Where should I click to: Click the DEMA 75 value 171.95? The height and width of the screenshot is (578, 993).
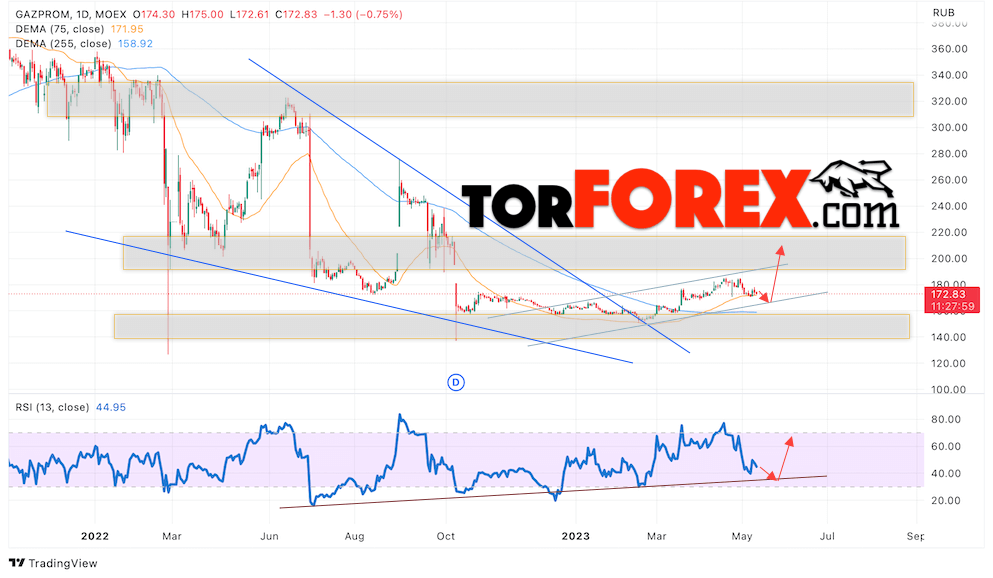click(127, 29)
